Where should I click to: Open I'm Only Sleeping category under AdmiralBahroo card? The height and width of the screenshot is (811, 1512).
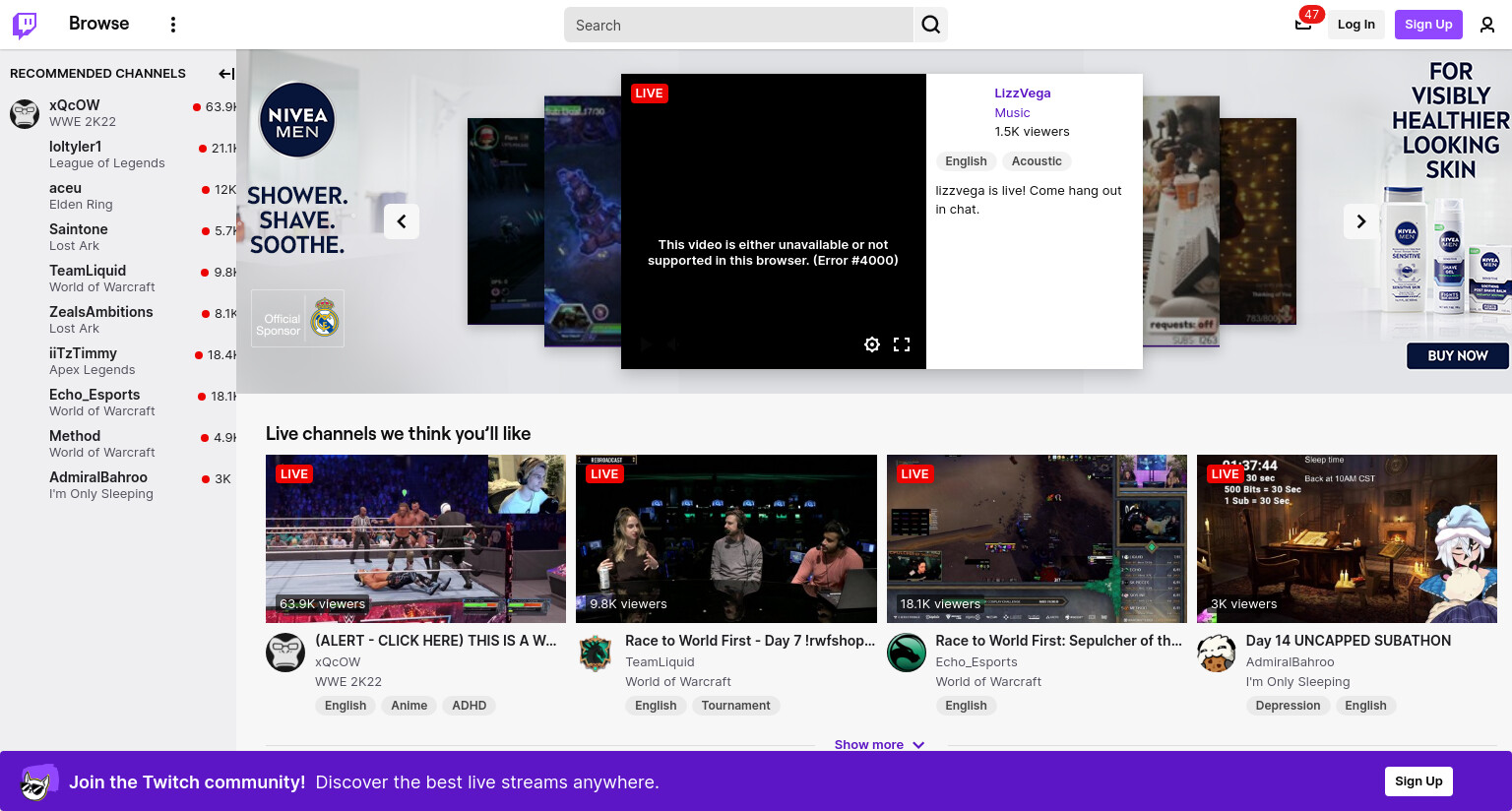click(1298, 682)
